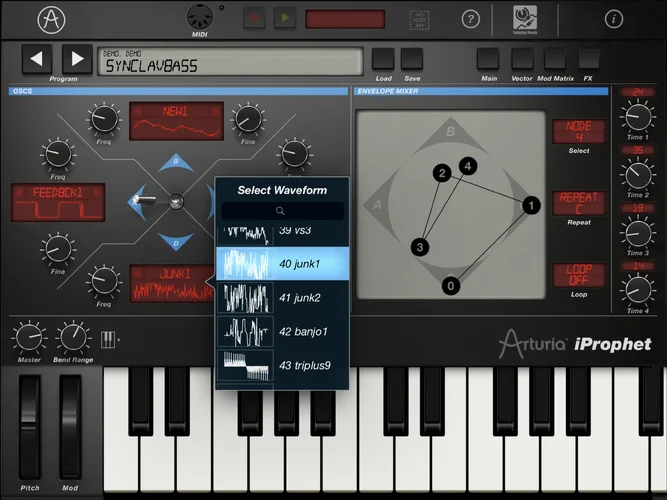
Task: Click the Master volume knob
Action: pos(29,337)
